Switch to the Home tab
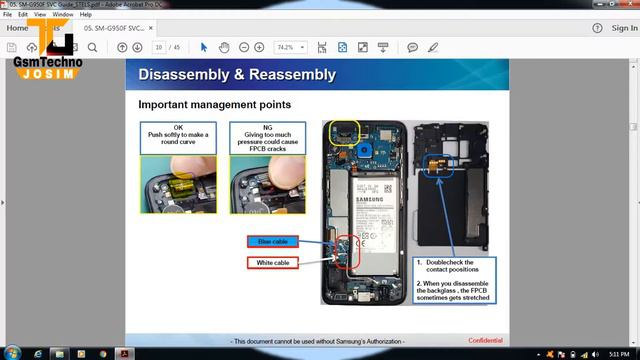The height and width of the screenshot is (360, 640). [17, 28]
